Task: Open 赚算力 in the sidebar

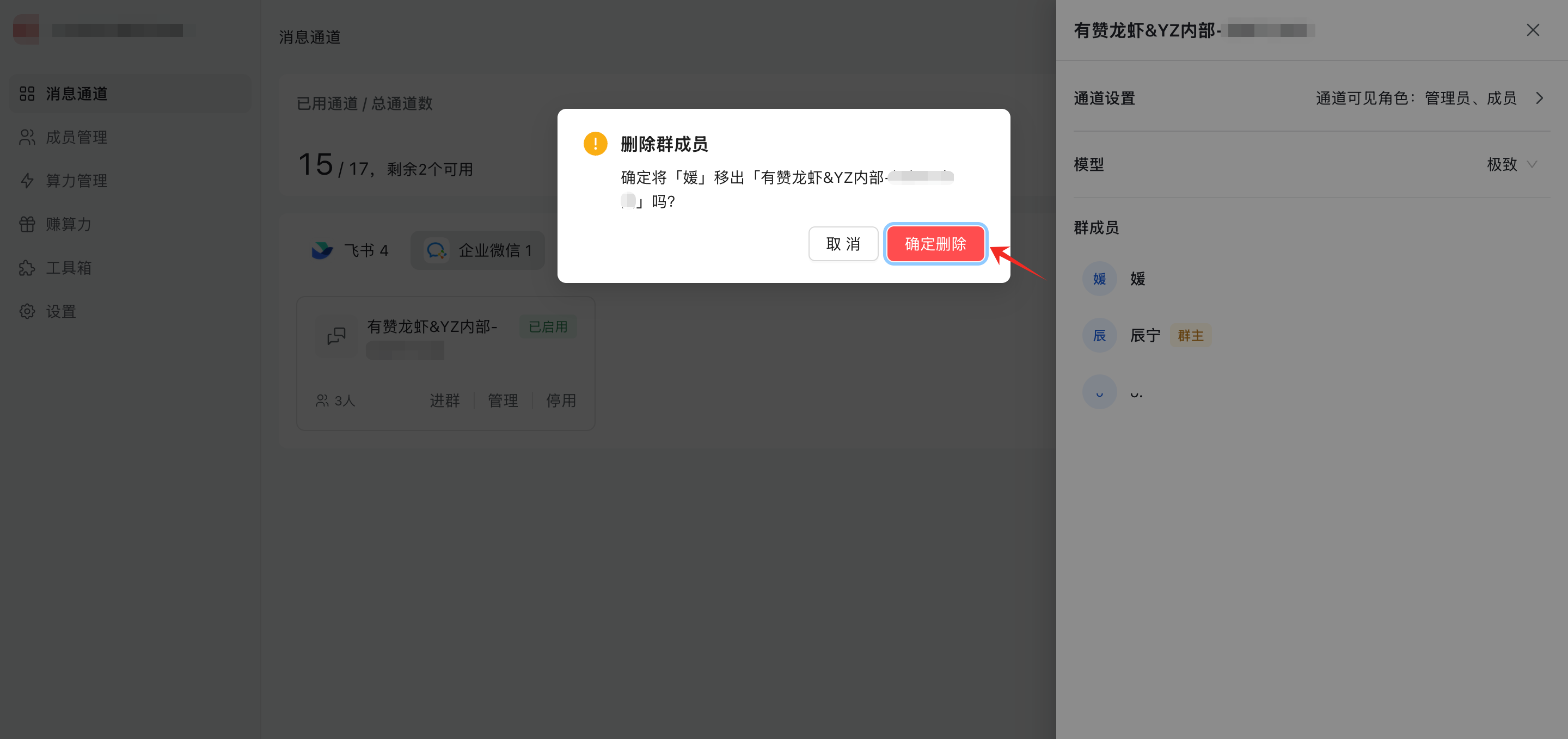Action: pyautogui.click(x=130, y=224)
